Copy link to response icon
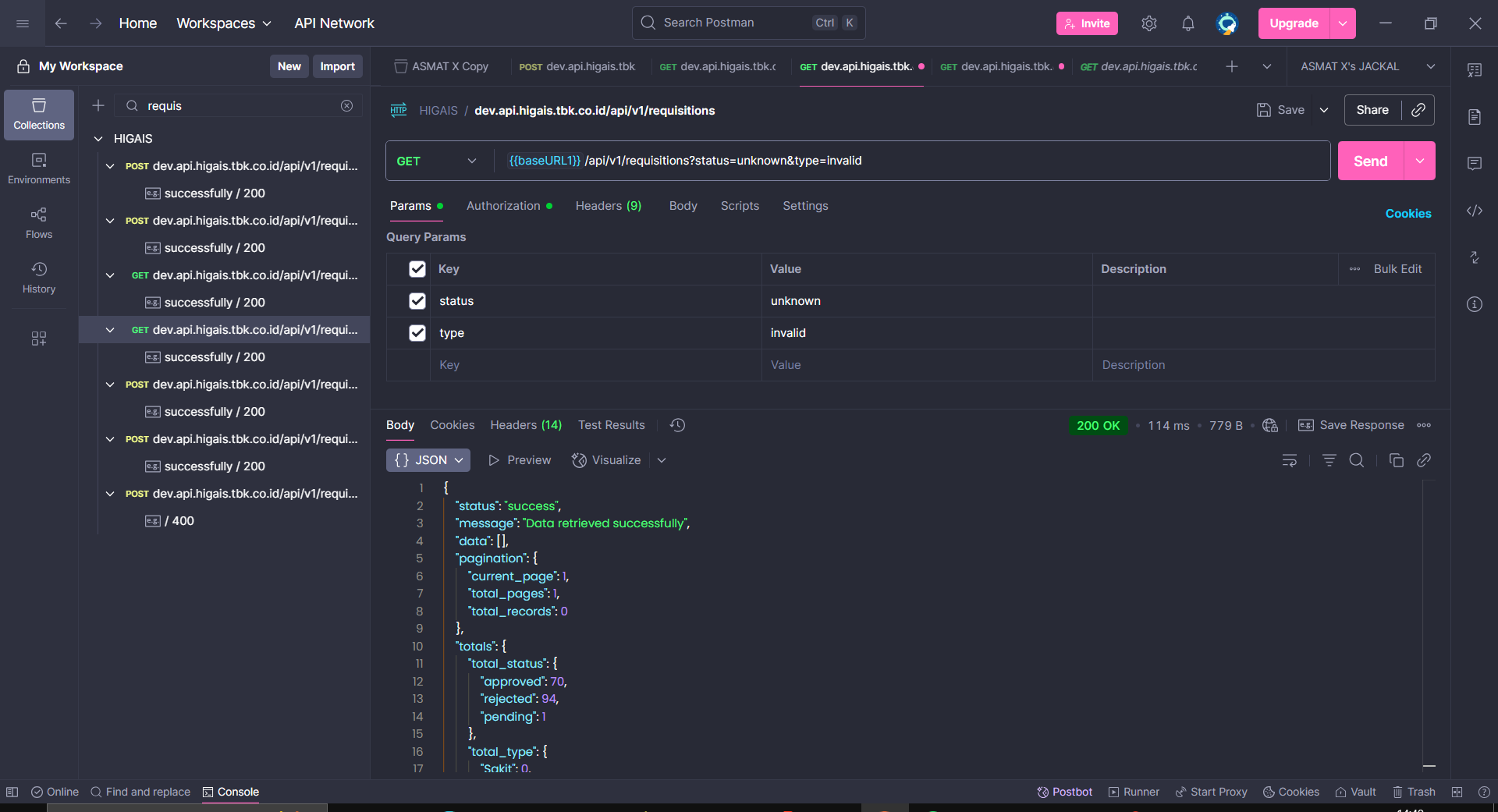Image resolution: width=1498 pixels, height=812 pixels. (x=1424, y=460)
